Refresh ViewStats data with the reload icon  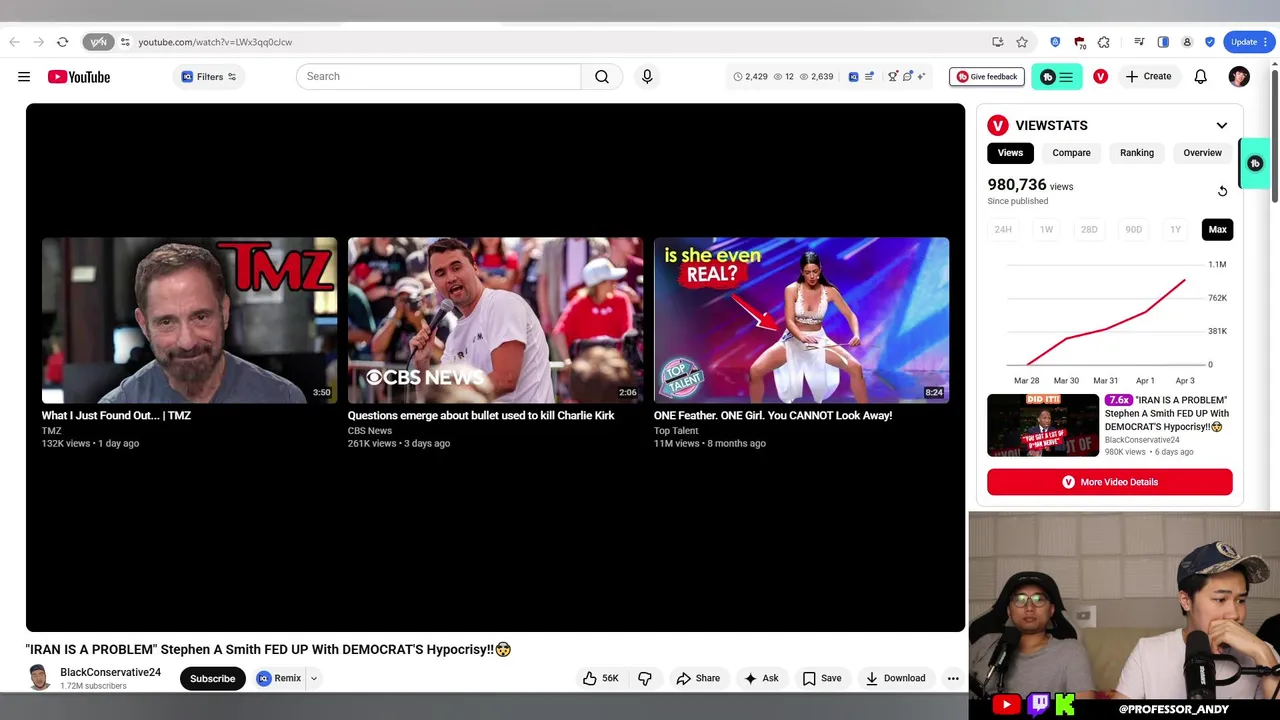pyautogui.click(x=1222, y=191)
